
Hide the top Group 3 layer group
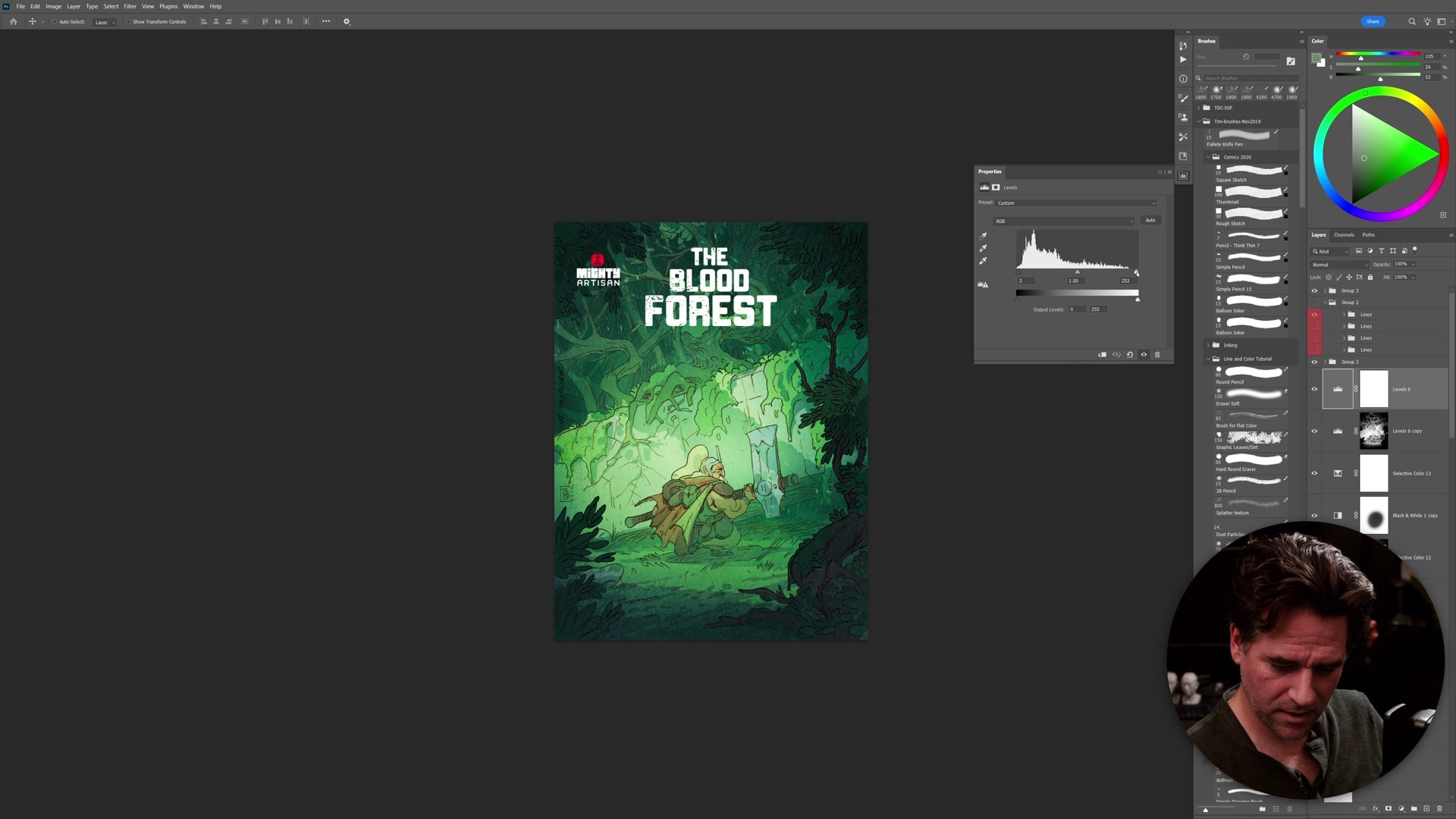pyautogui.click(x=1315, y=290)
